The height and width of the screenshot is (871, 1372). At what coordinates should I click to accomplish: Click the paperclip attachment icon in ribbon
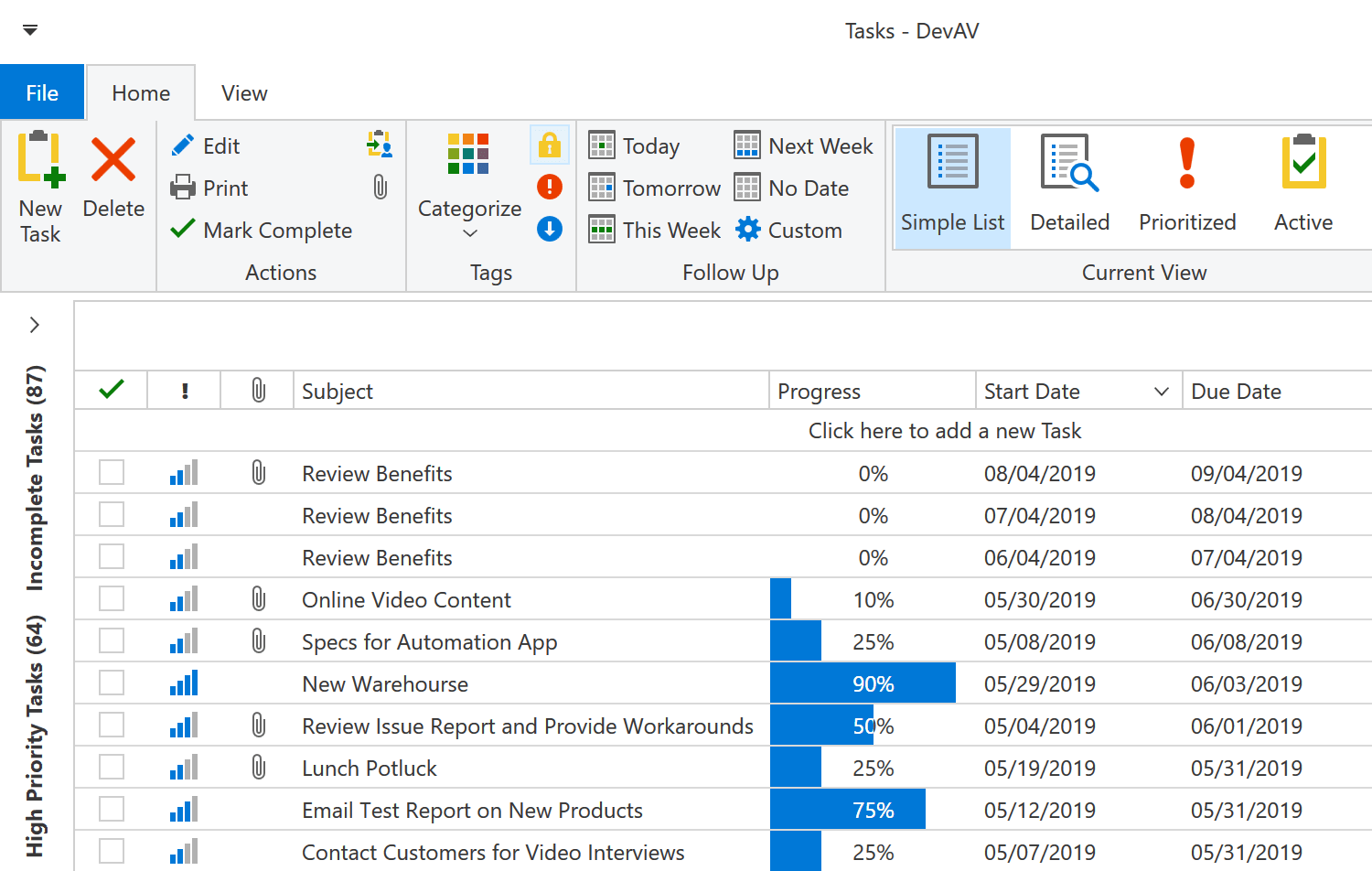(381, 188)
